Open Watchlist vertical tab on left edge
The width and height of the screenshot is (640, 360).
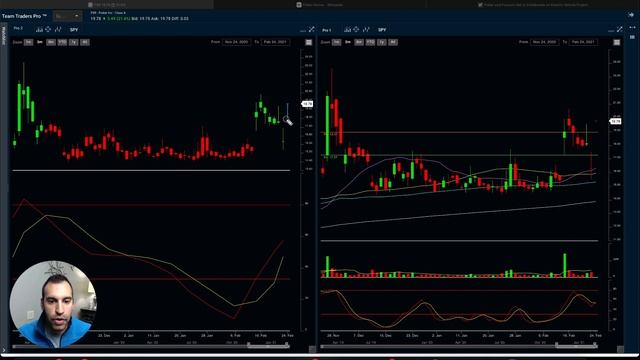(4, 36)
